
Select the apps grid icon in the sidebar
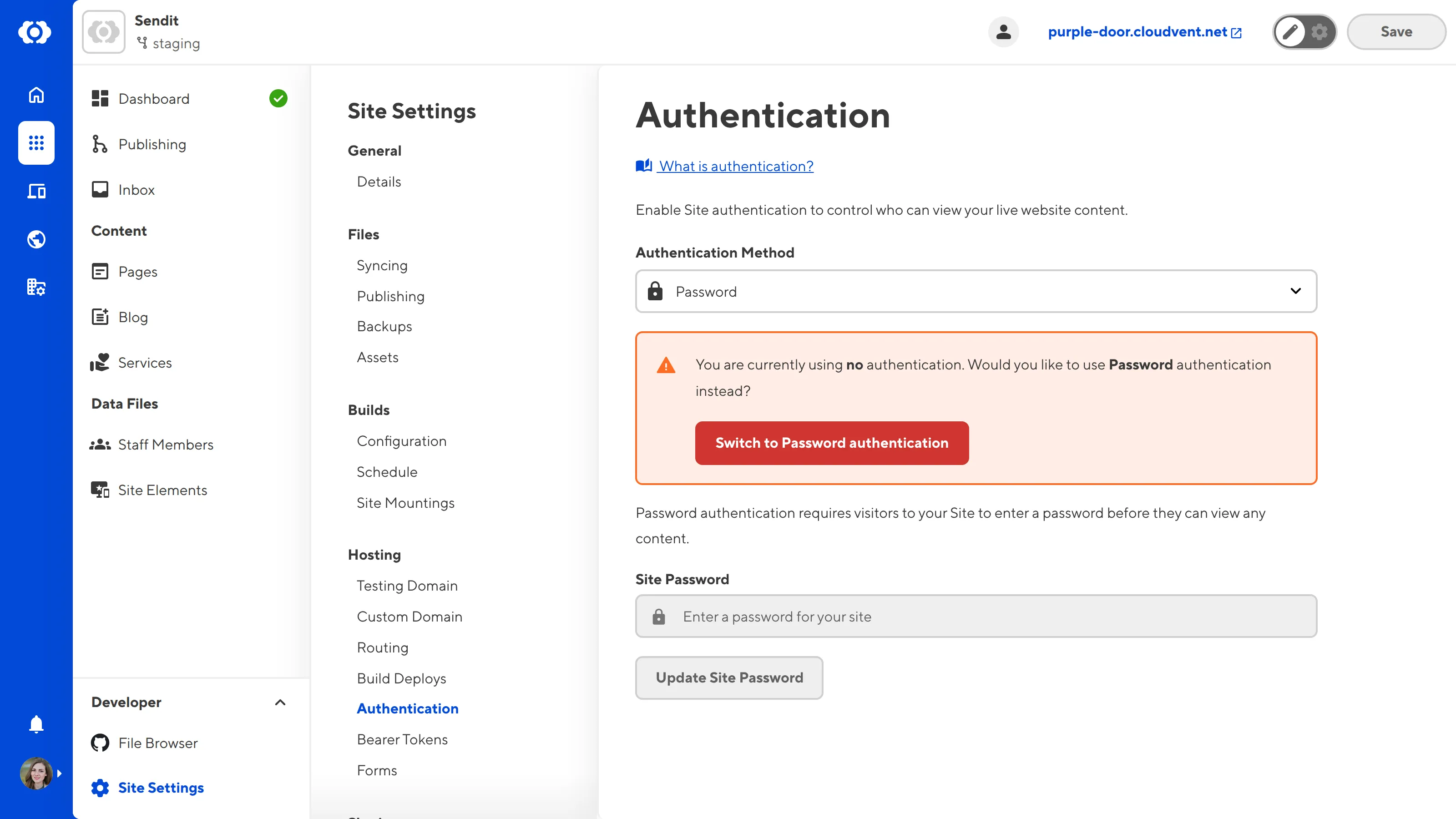point(35,143)
